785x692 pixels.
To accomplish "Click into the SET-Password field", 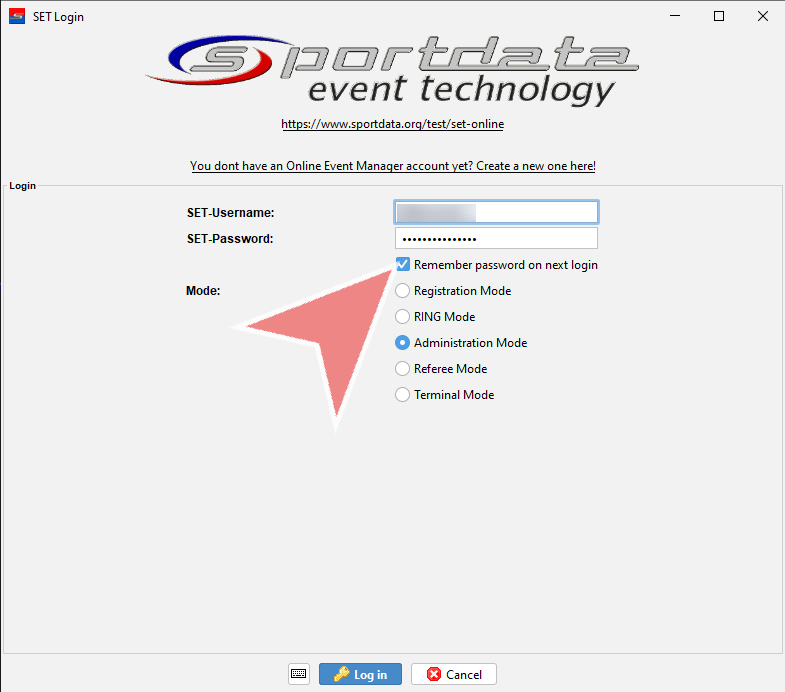I will click(x=496, y=239).
